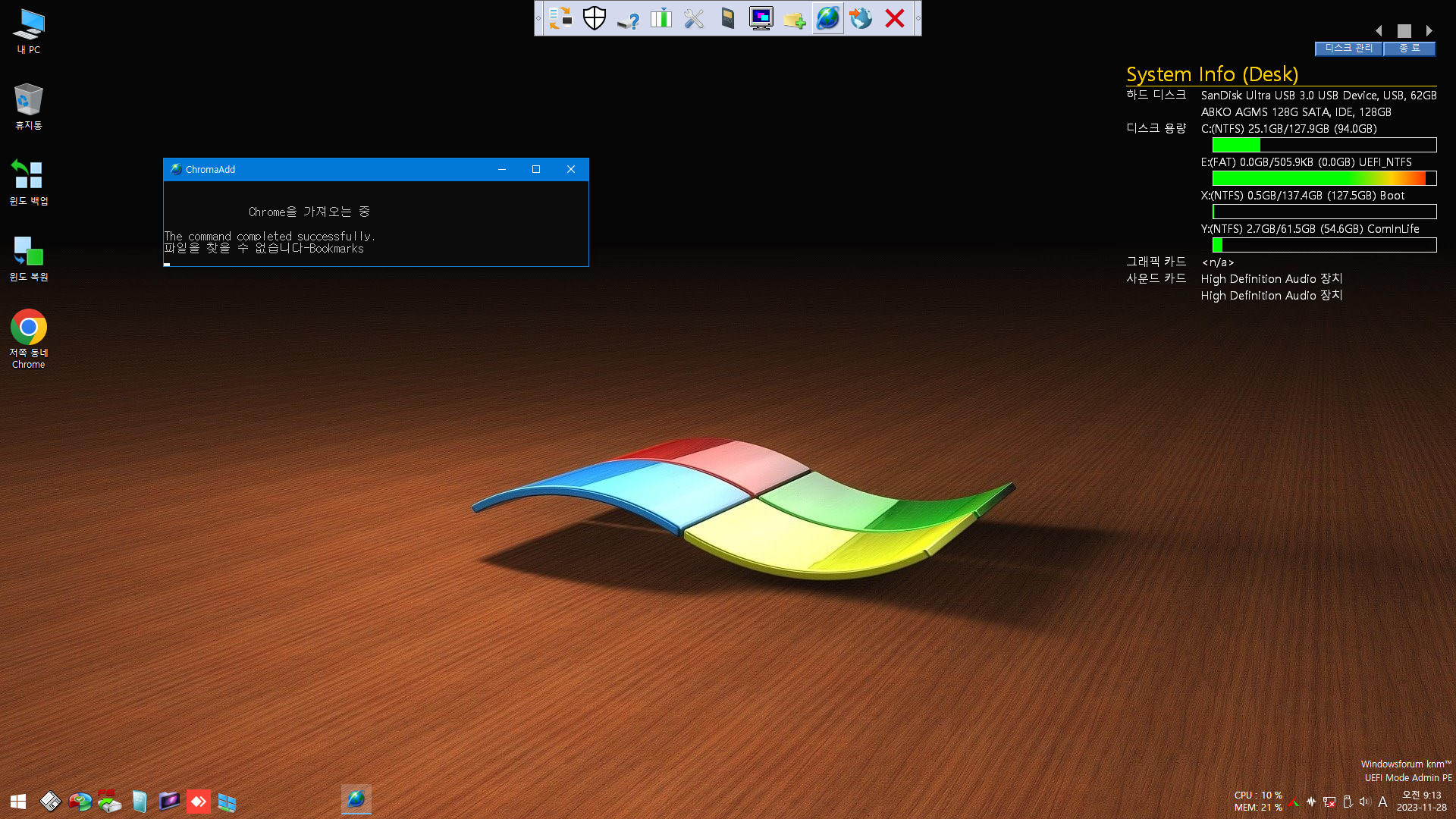Open the 휴지통 recycle bin icon
This screenshot has width=1456, height=819.
[x=29, y=107]
